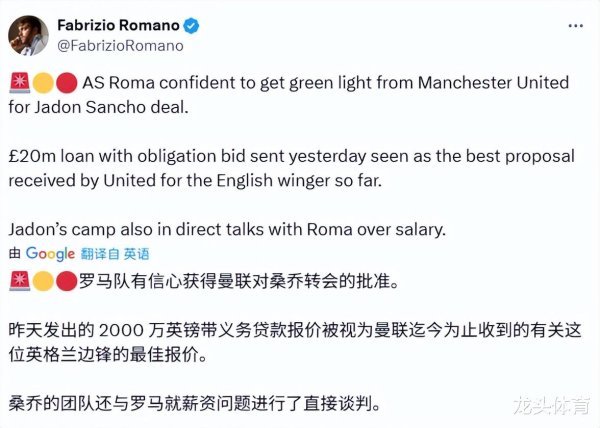Click the 罗马队有信心 translated headline
Image resolution: width=600 pixels, height=428 pixels.
pos(239,282)
